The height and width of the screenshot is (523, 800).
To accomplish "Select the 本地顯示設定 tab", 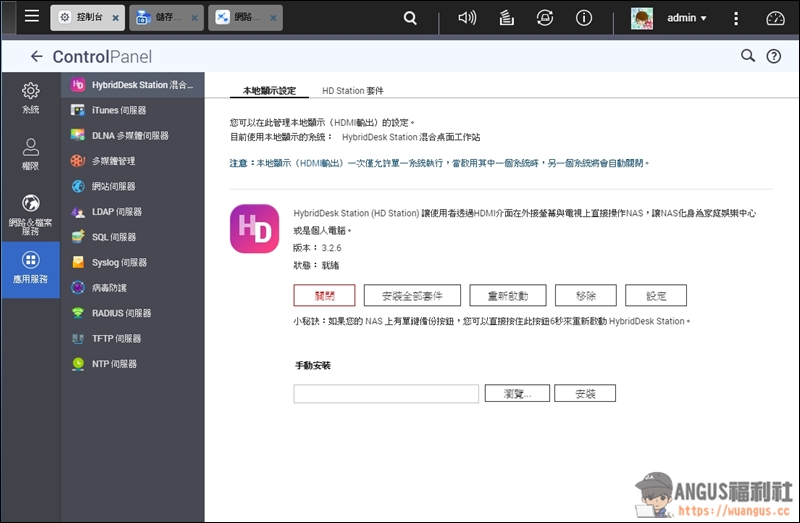I will tap(263, 91).
